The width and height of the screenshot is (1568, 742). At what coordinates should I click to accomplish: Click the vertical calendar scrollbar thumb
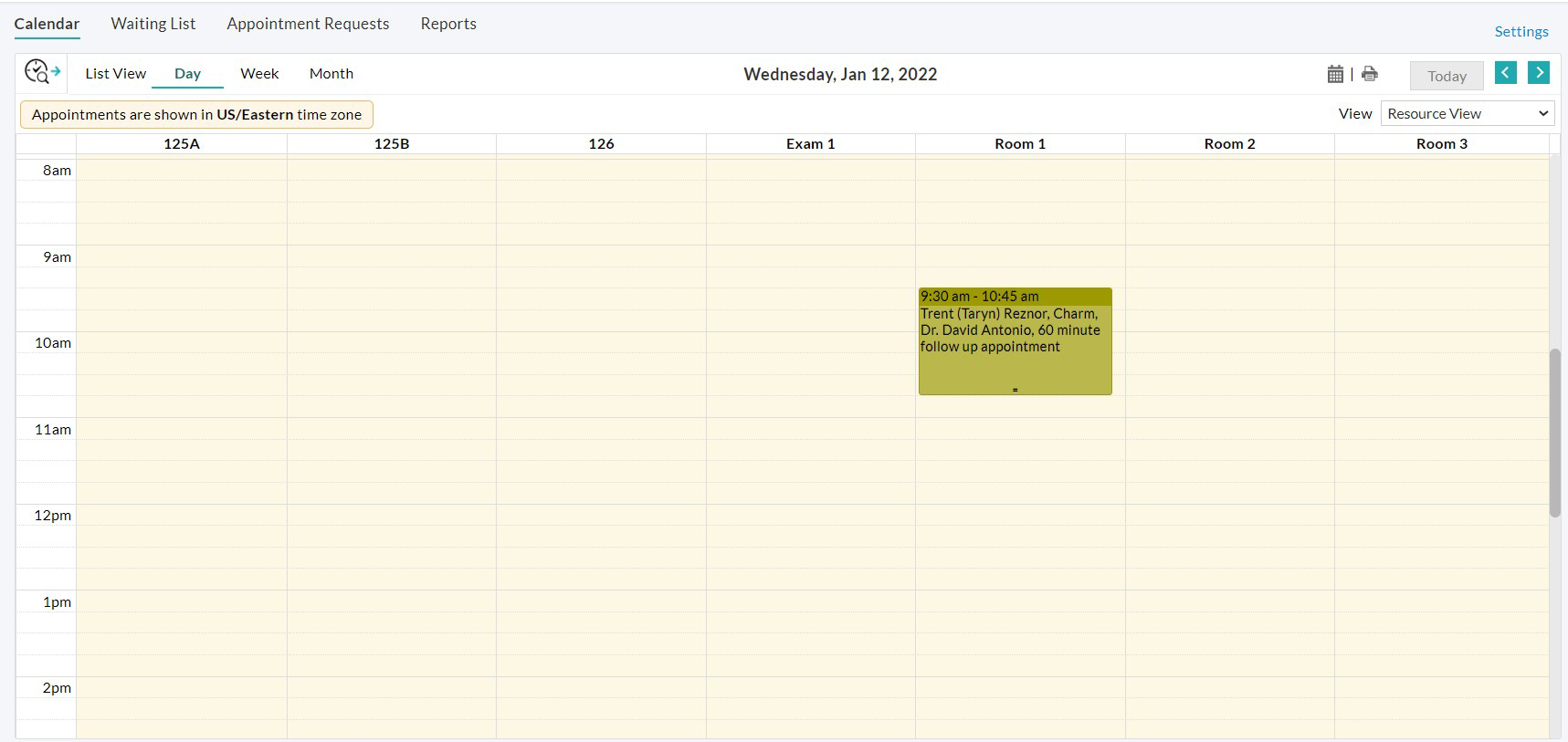point(1554,433)
